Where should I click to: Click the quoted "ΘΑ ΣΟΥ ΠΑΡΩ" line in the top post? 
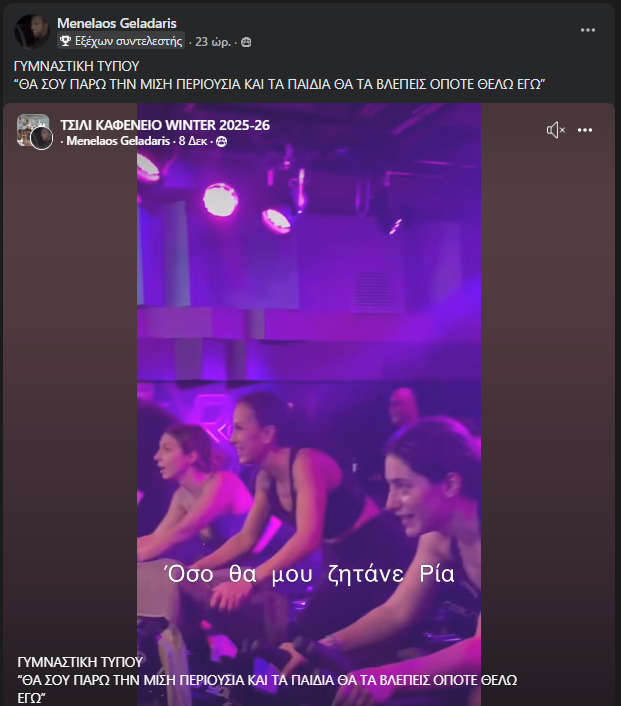pyautogui.click(x=279, y=84)
